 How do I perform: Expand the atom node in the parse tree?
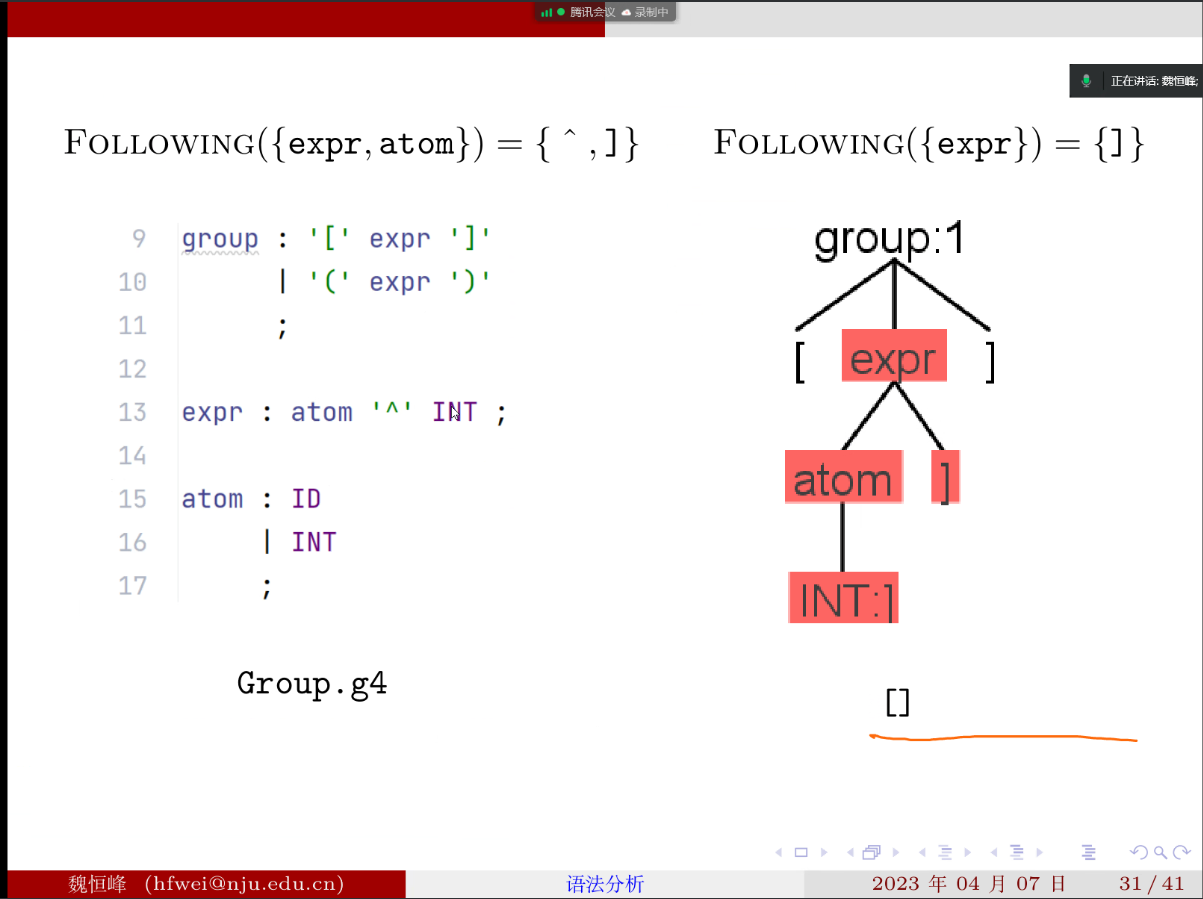pyautogui.click(x=842, y=477)
